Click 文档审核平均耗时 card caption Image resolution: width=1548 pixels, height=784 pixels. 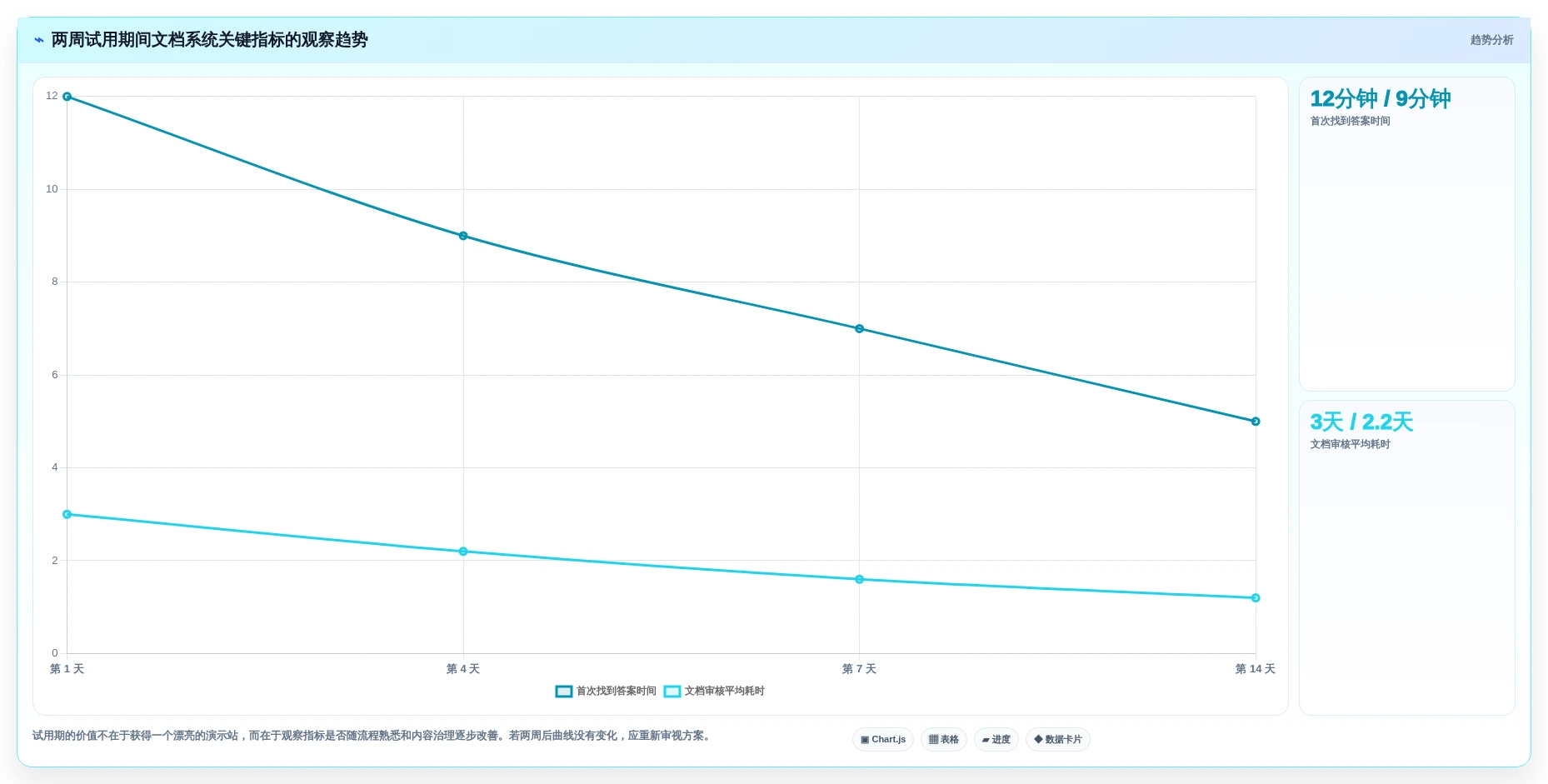click(x=1350, y=445)
